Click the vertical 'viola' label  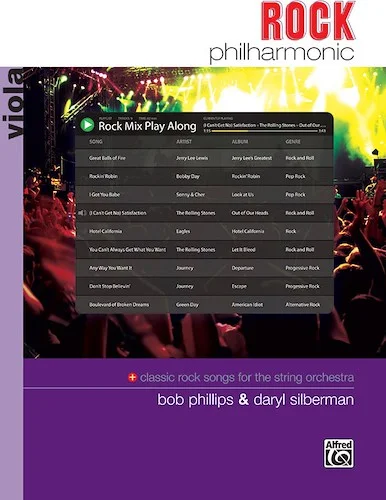click(13, 103)
